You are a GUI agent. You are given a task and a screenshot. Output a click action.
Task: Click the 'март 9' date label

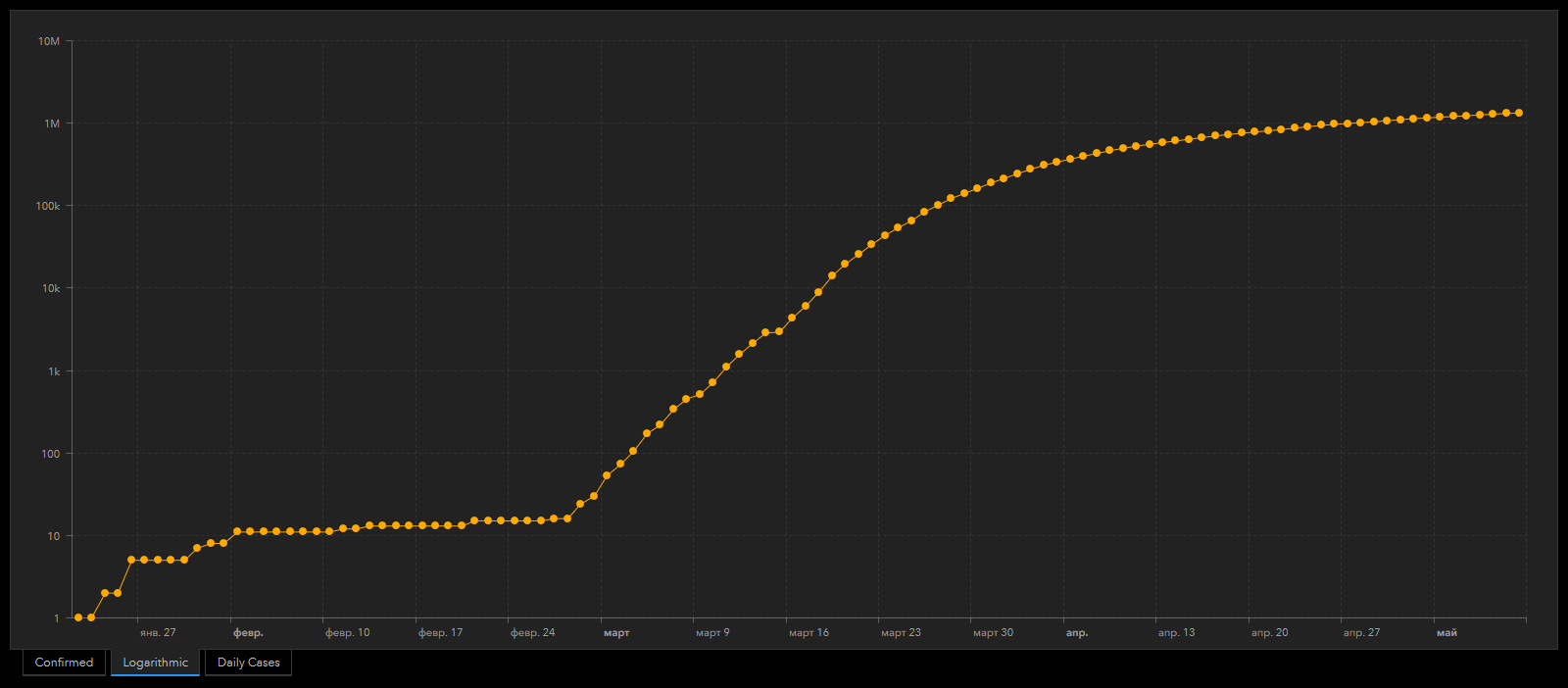pos(712,633)
